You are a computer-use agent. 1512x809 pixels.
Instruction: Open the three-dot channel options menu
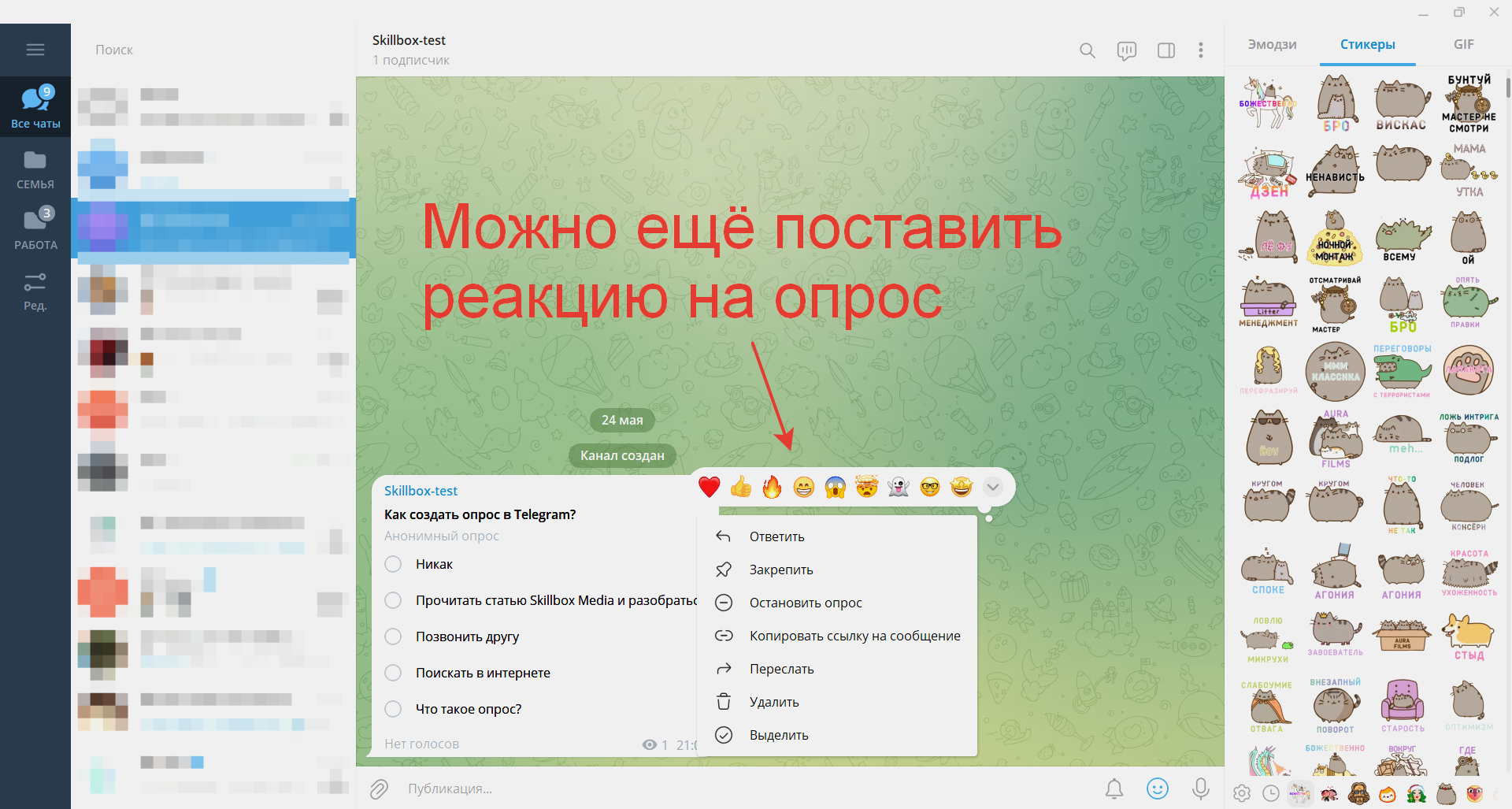(1201, 50)
